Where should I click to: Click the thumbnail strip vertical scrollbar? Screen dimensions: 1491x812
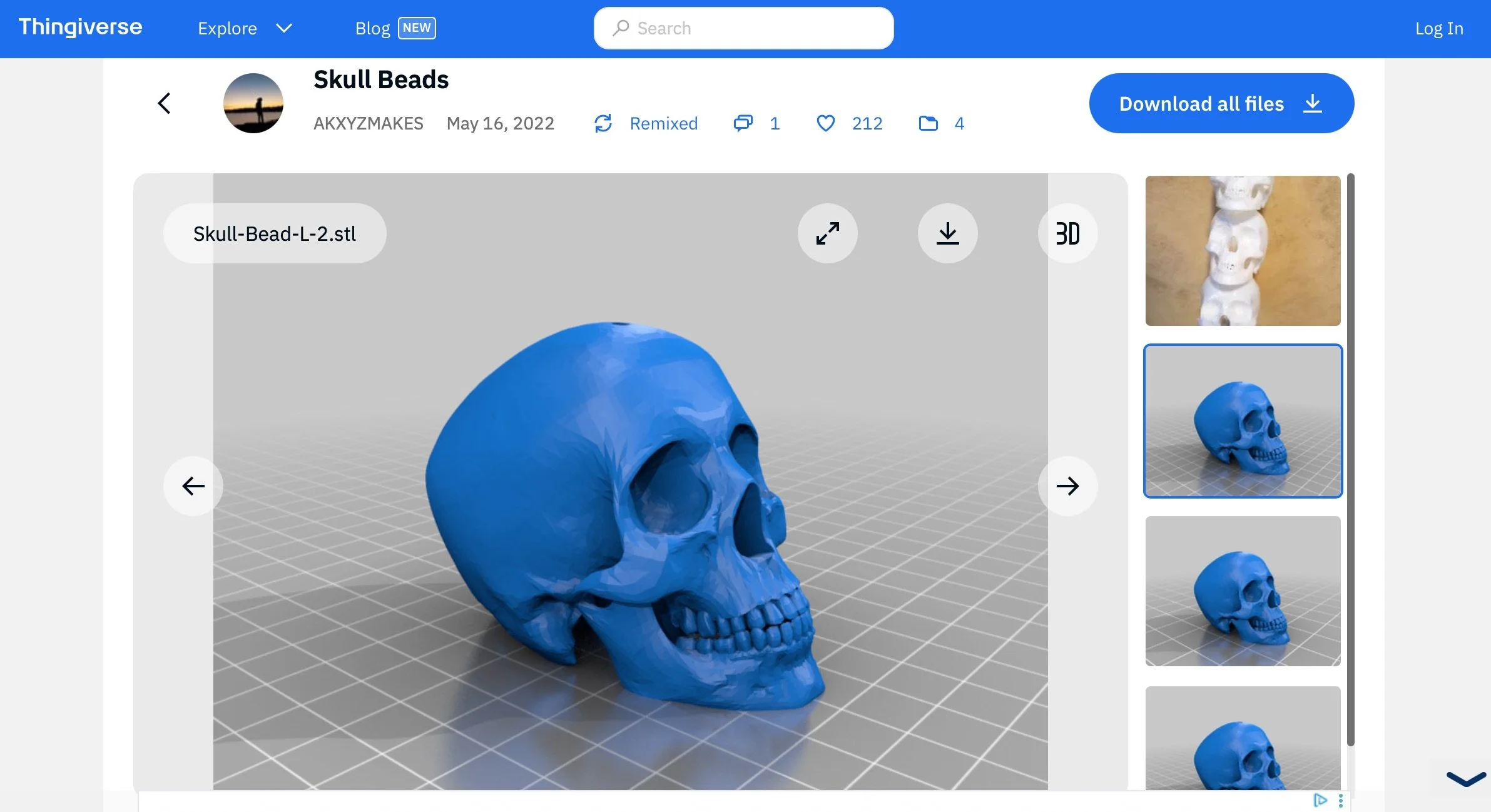coord(1350,460)
